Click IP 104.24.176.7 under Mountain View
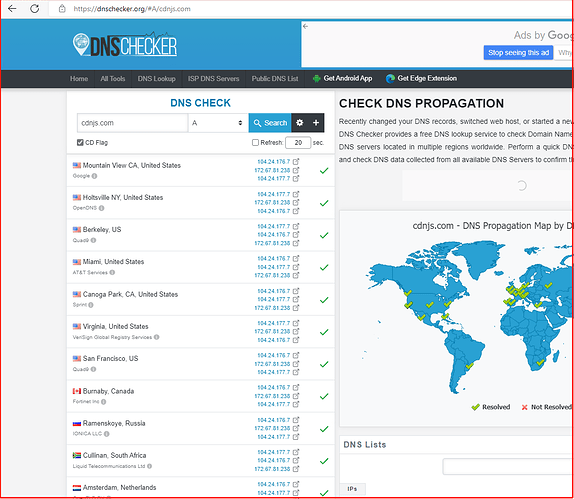 click(273, 161)
